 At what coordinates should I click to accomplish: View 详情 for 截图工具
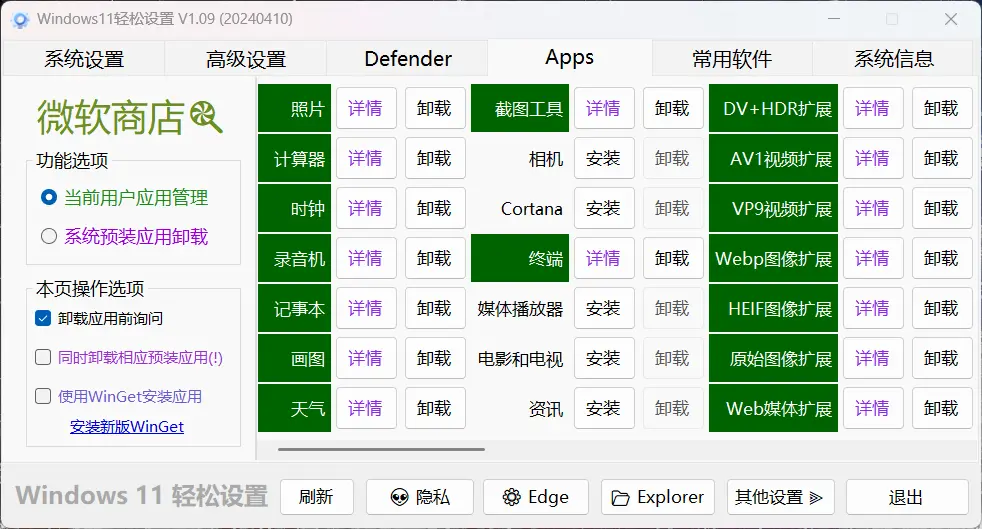pyautogui.click(x=604, y=108)
